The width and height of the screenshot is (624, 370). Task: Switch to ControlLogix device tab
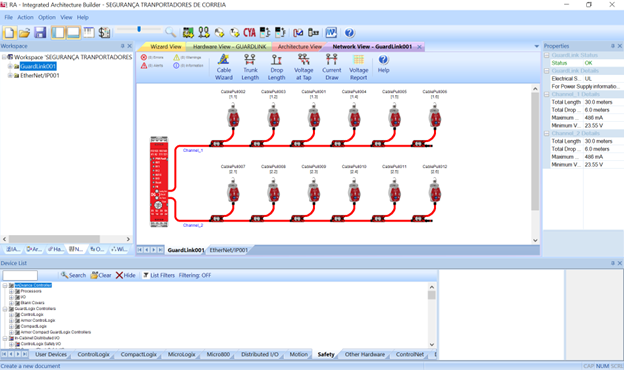point(93,354)
